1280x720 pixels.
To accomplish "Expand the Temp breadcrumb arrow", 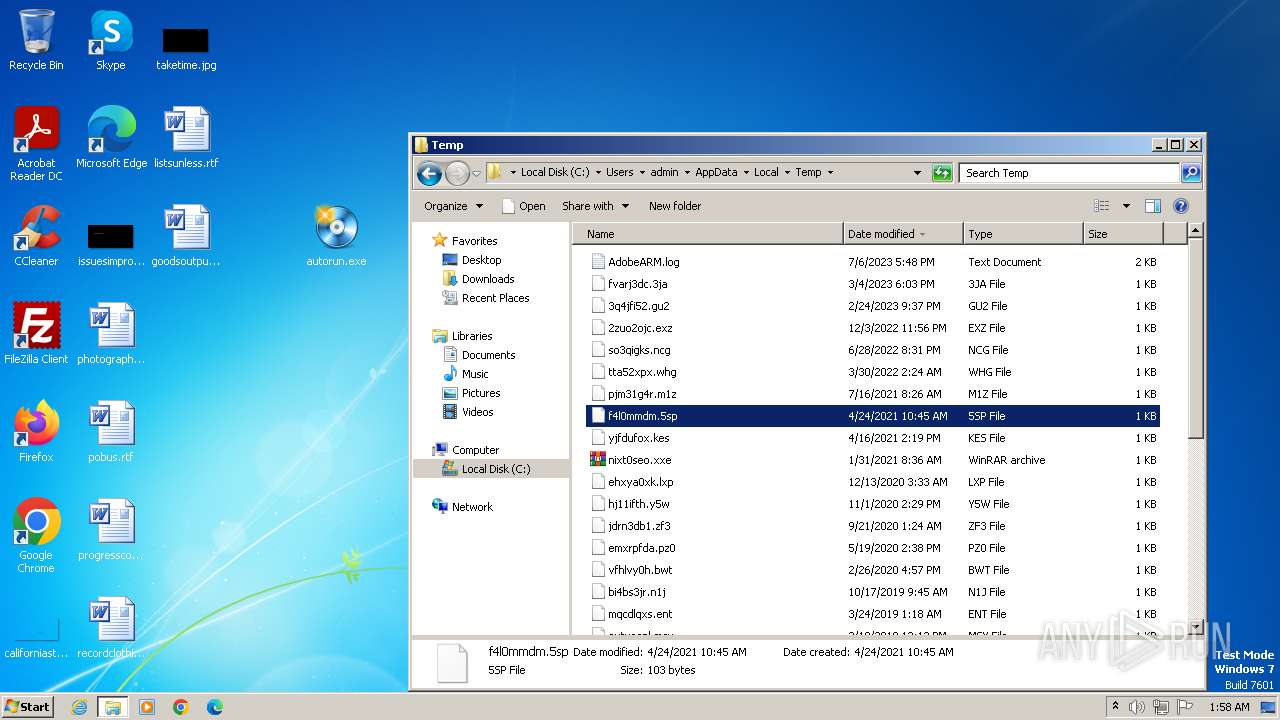I will pyautogui.click(x=830, y=173).
